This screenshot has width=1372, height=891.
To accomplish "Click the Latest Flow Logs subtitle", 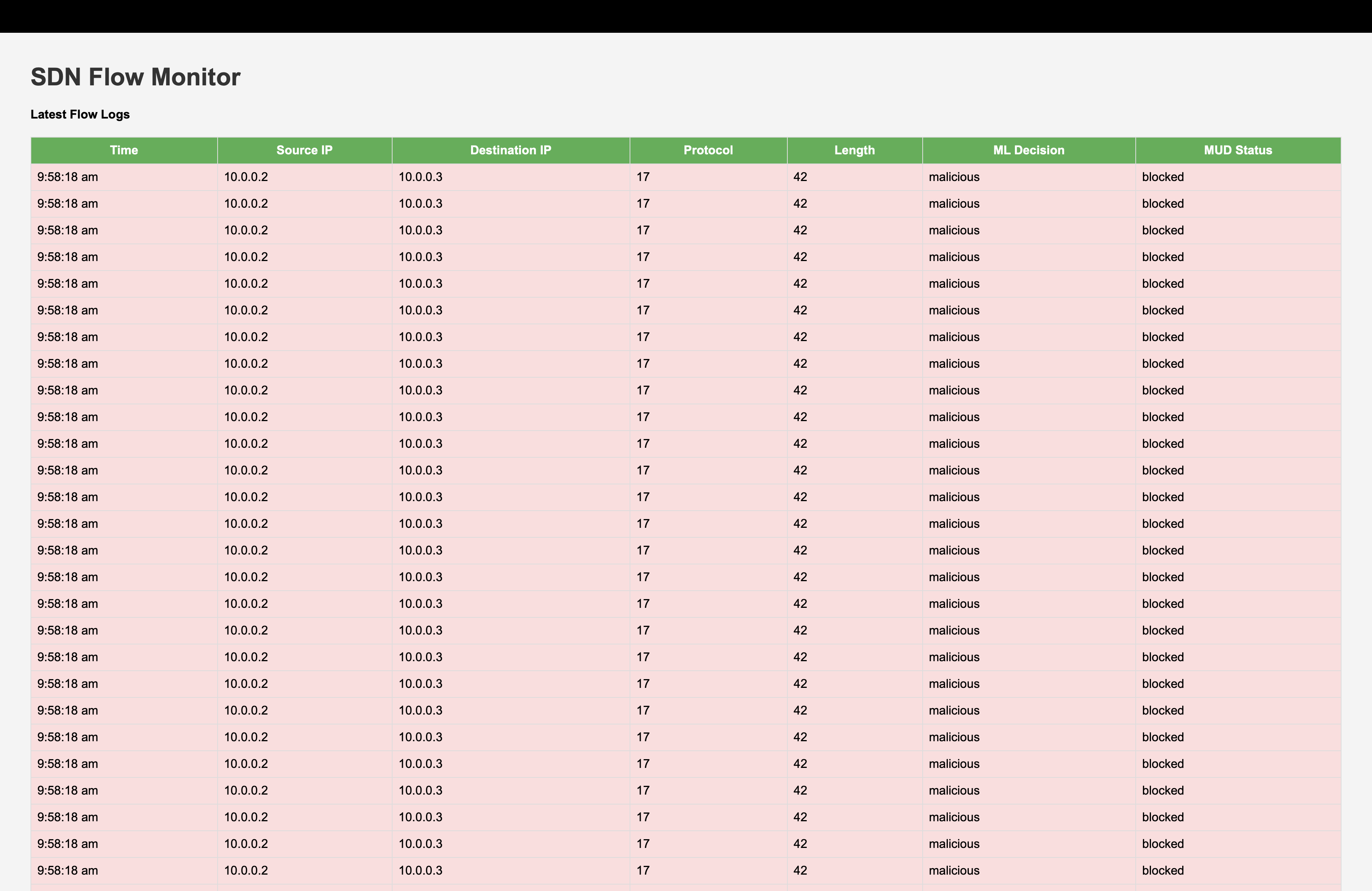I will click(x=80, y=114).
